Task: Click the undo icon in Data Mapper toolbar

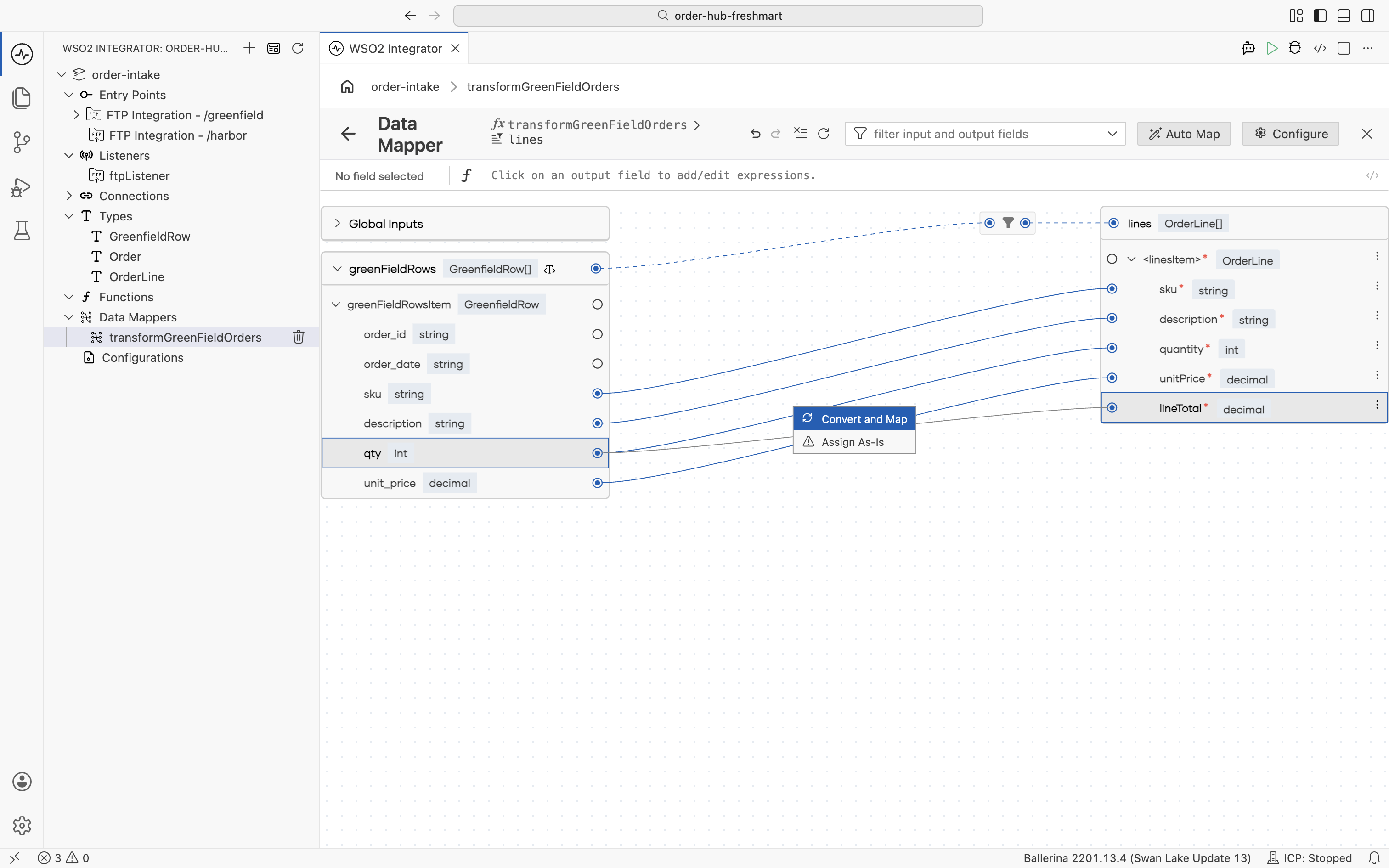Action: [x=755, y=134]
